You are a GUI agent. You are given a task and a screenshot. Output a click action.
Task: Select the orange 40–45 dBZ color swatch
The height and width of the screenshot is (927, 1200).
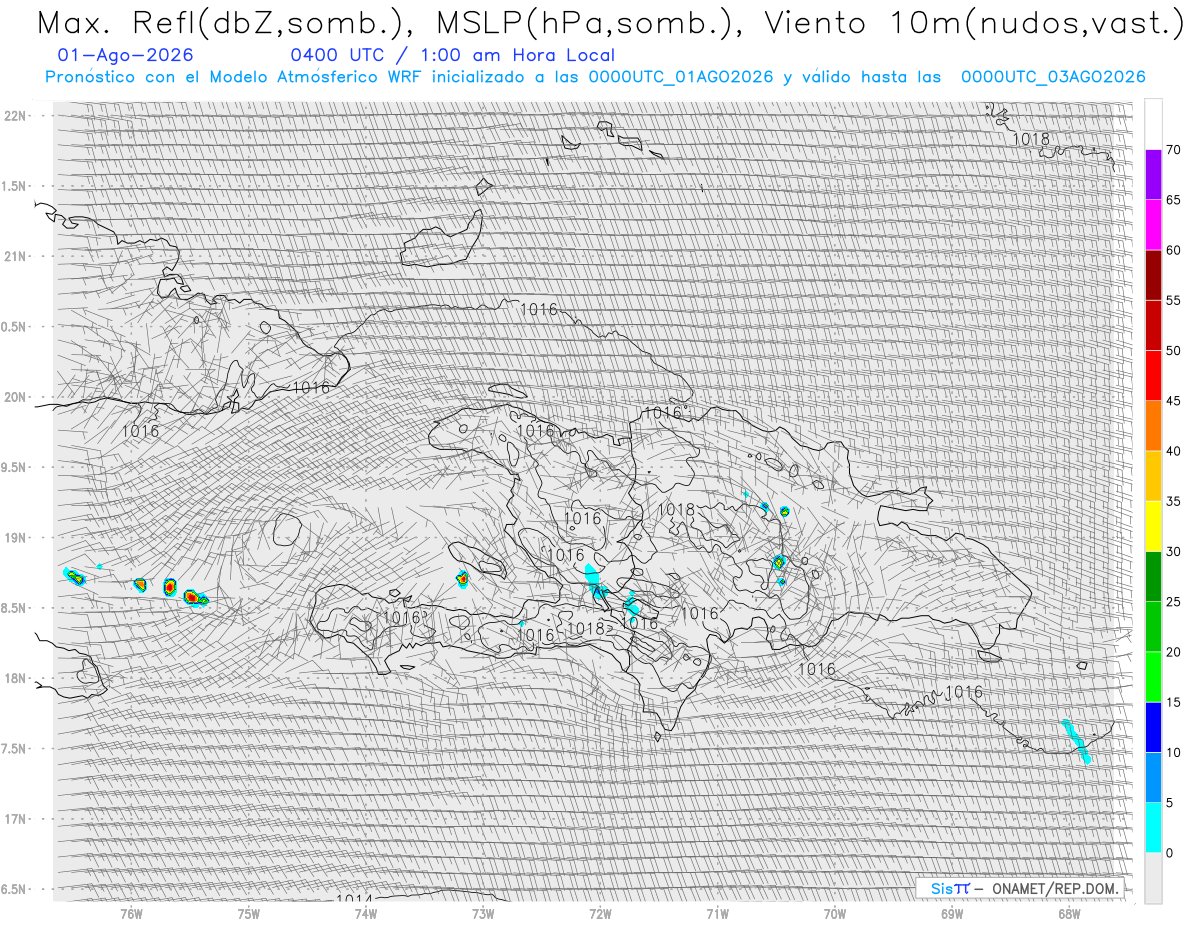click(1153, 426)
